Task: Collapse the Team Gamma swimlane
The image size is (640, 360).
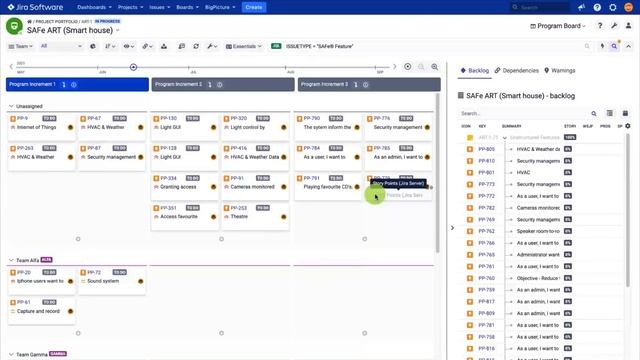Action: [11, 354]
